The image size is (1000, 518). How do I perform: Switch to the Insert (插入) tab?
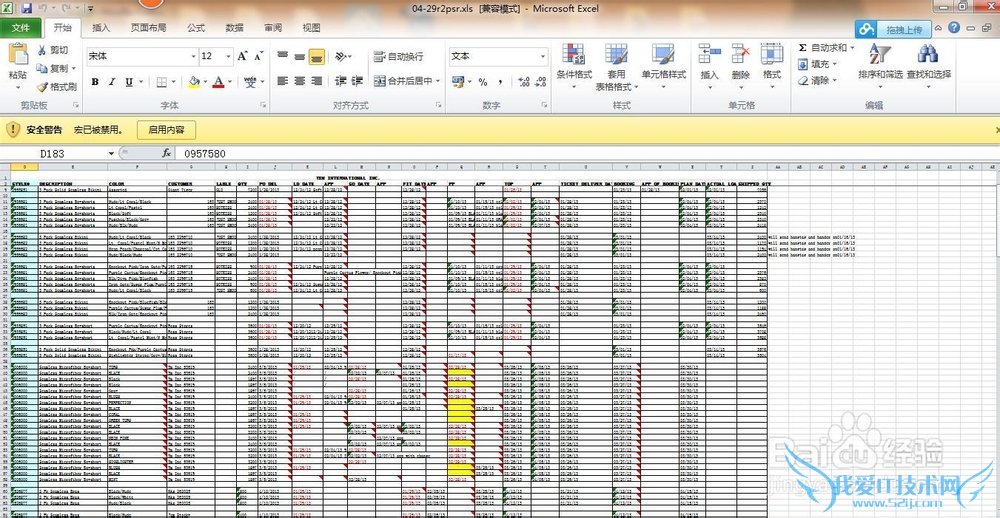(101, 28)
